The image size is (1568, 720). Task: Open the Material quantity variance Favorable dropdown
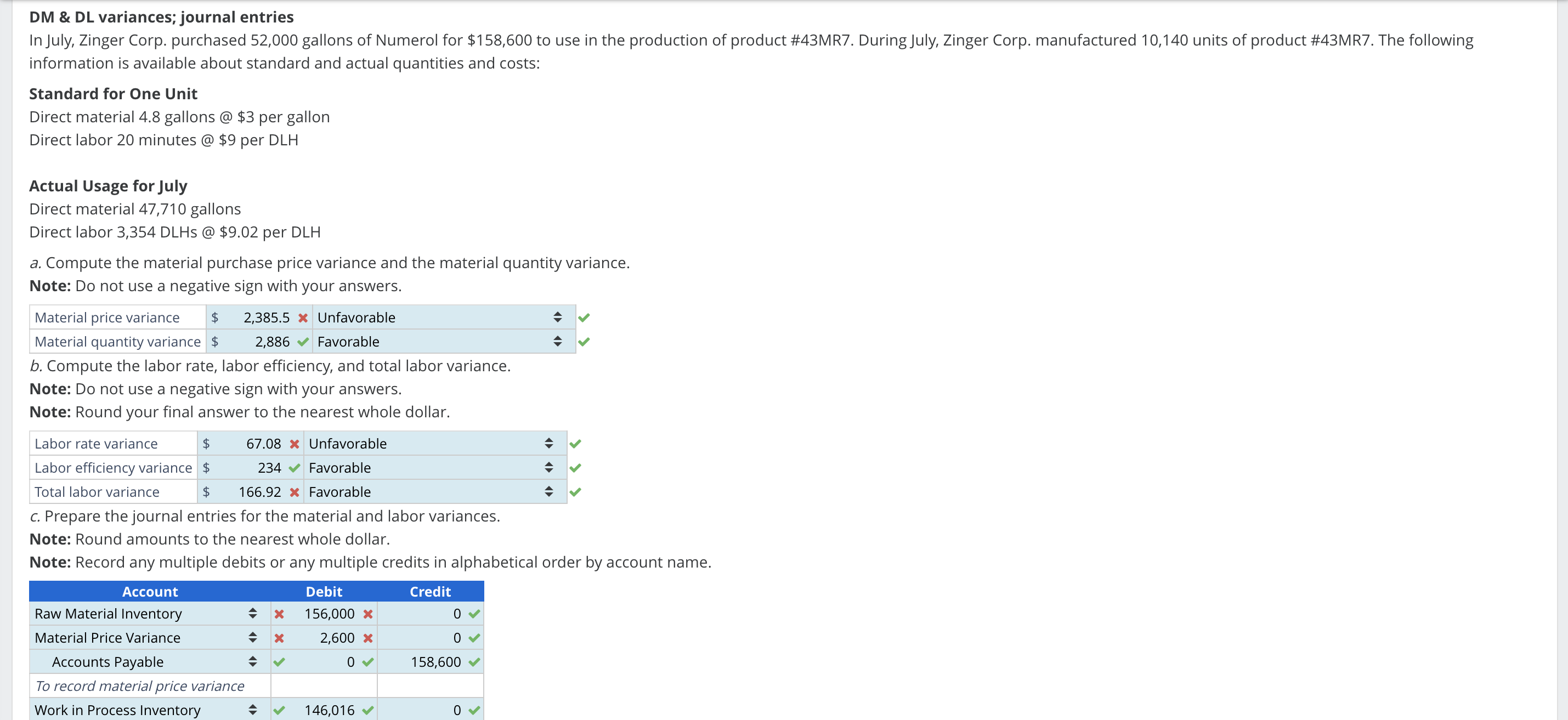[443, 342]
